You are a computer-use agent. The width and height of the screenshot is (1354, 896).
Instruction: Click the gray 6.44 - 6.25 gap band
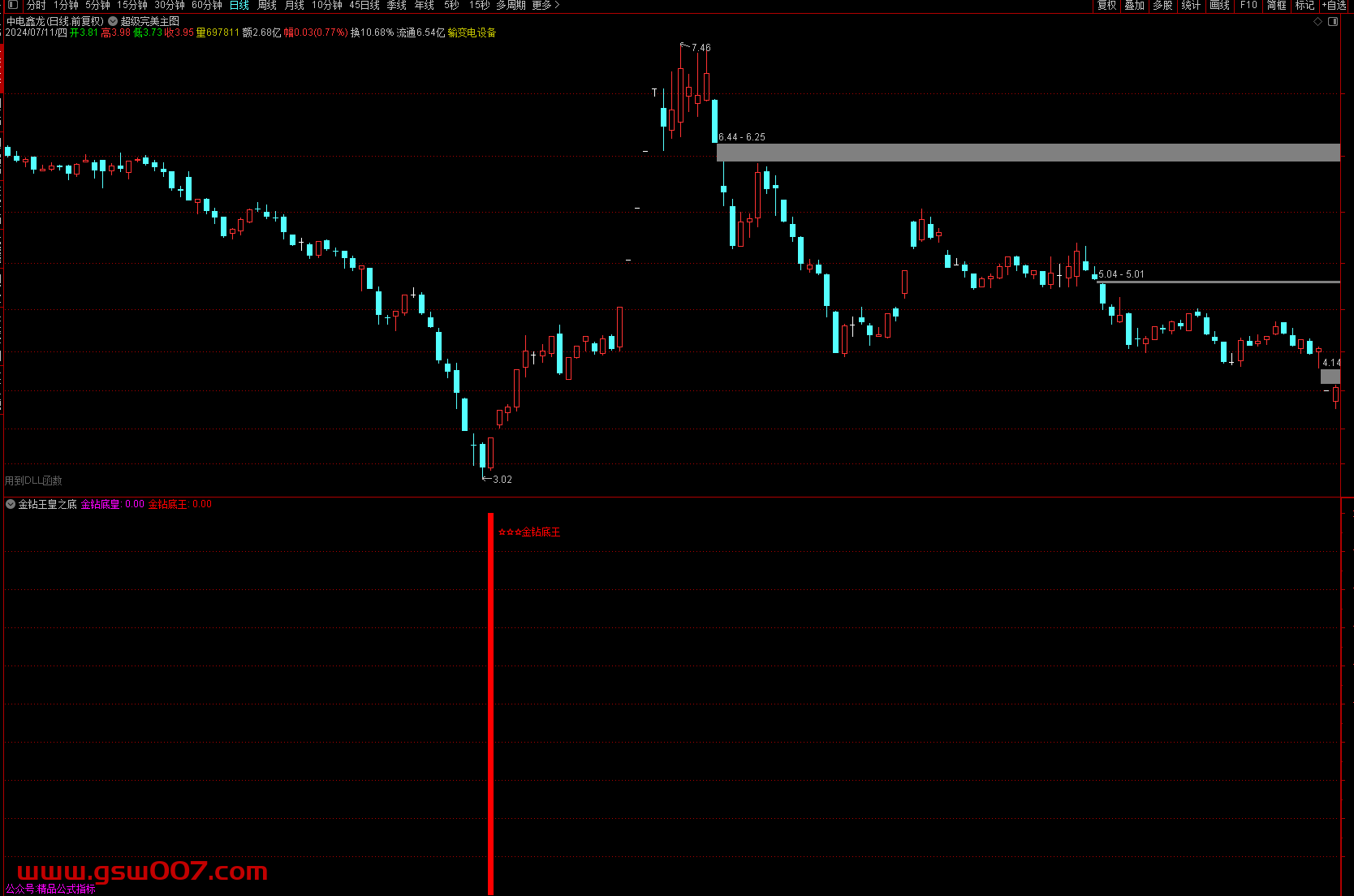1028,153
